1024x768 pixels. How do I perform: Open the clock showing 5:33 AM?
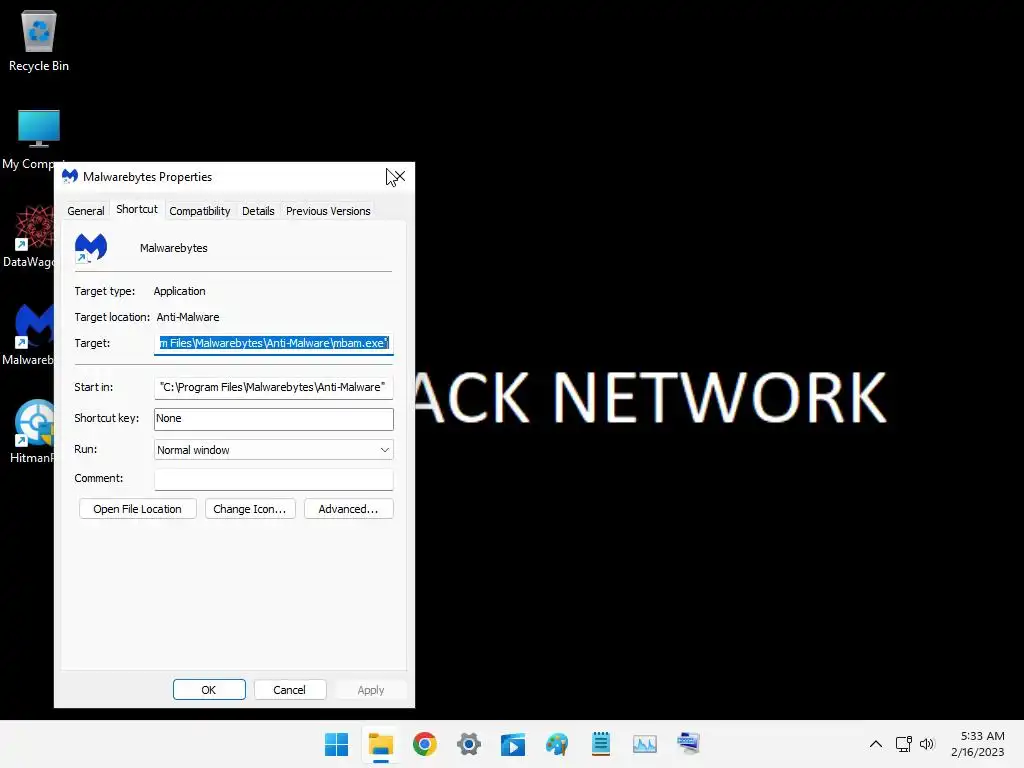coord(978,744)
